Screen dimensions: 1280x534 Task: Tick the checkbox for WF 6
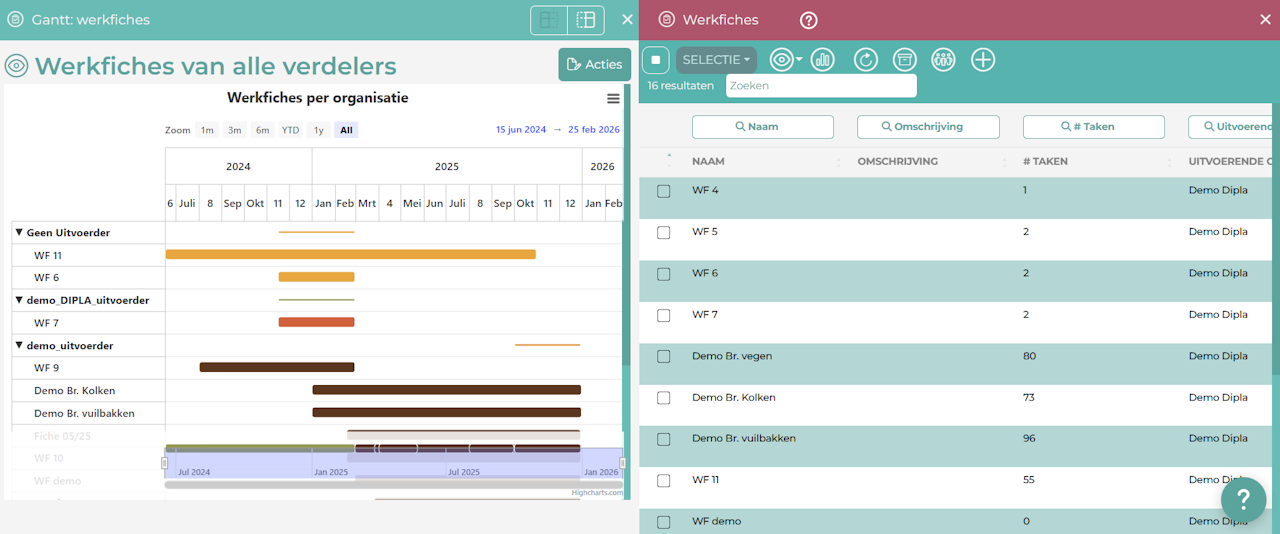[x=664, y=274]
